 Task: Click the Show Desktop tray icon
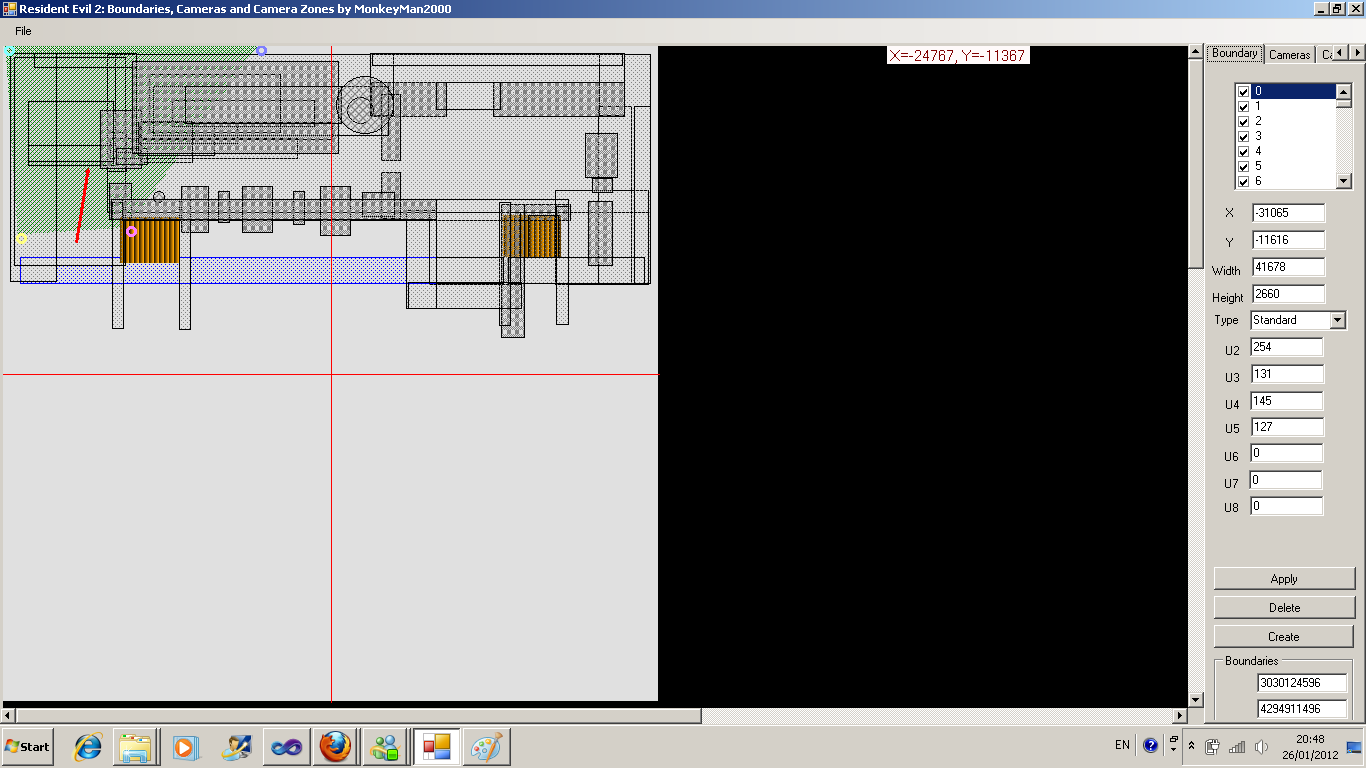[1354, 746]
